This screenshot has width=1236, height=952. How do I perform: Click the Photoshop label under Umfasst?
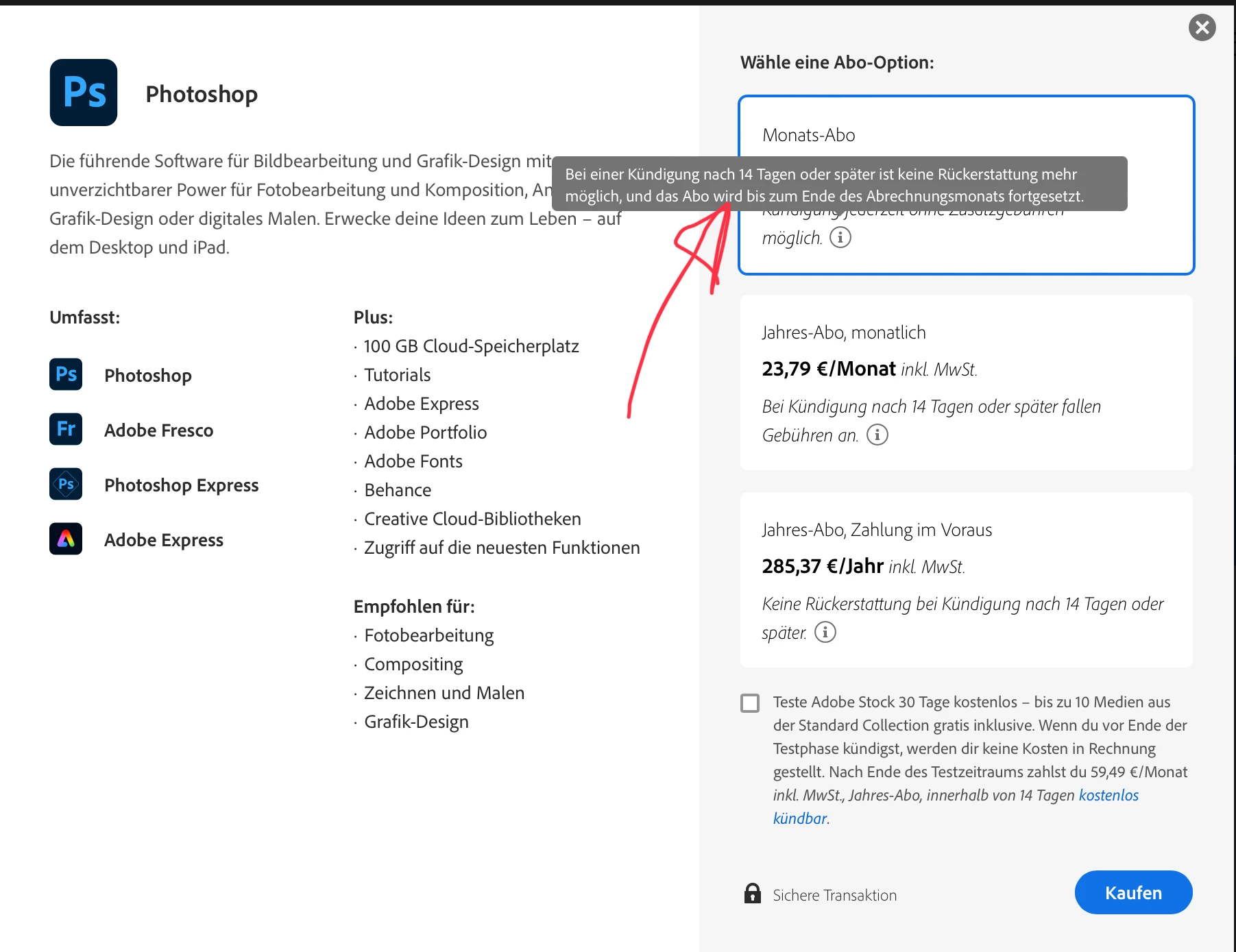pyautogui.click(x=148, y=376)
